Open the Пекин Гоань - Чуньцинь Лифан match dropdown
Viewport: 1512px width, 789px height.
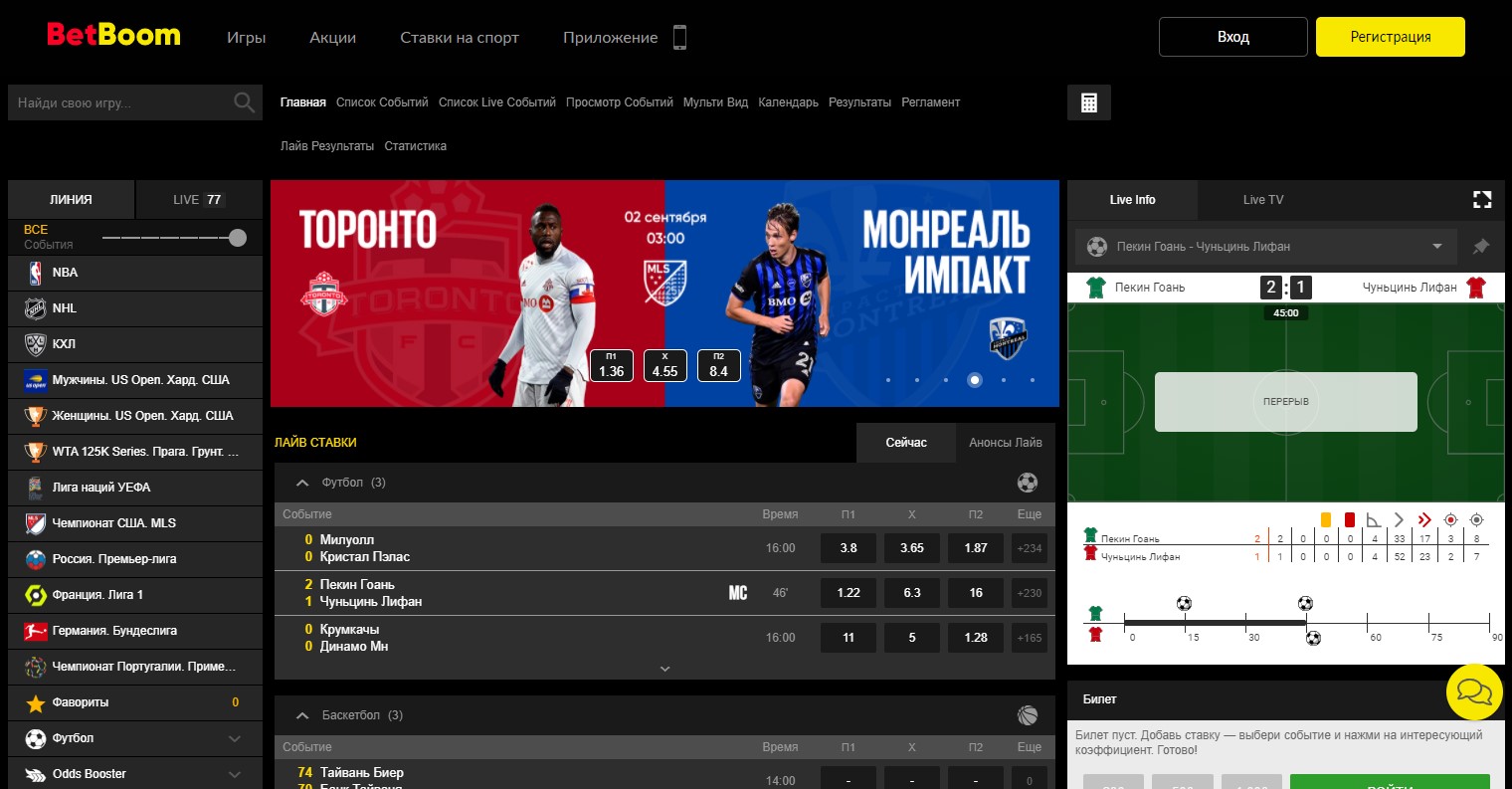tap(1265, 247)
